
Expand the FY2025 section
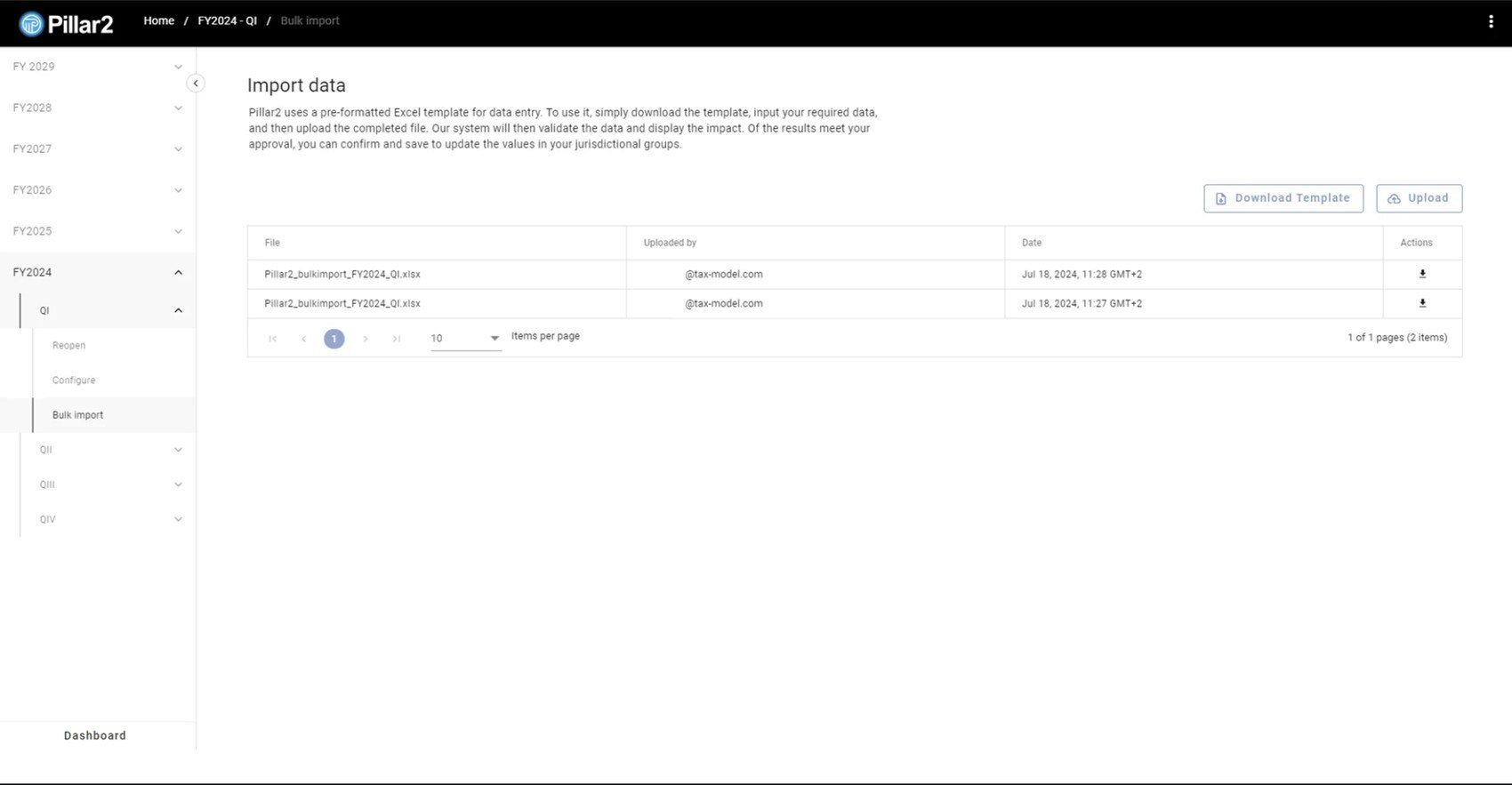click(98, 231)
